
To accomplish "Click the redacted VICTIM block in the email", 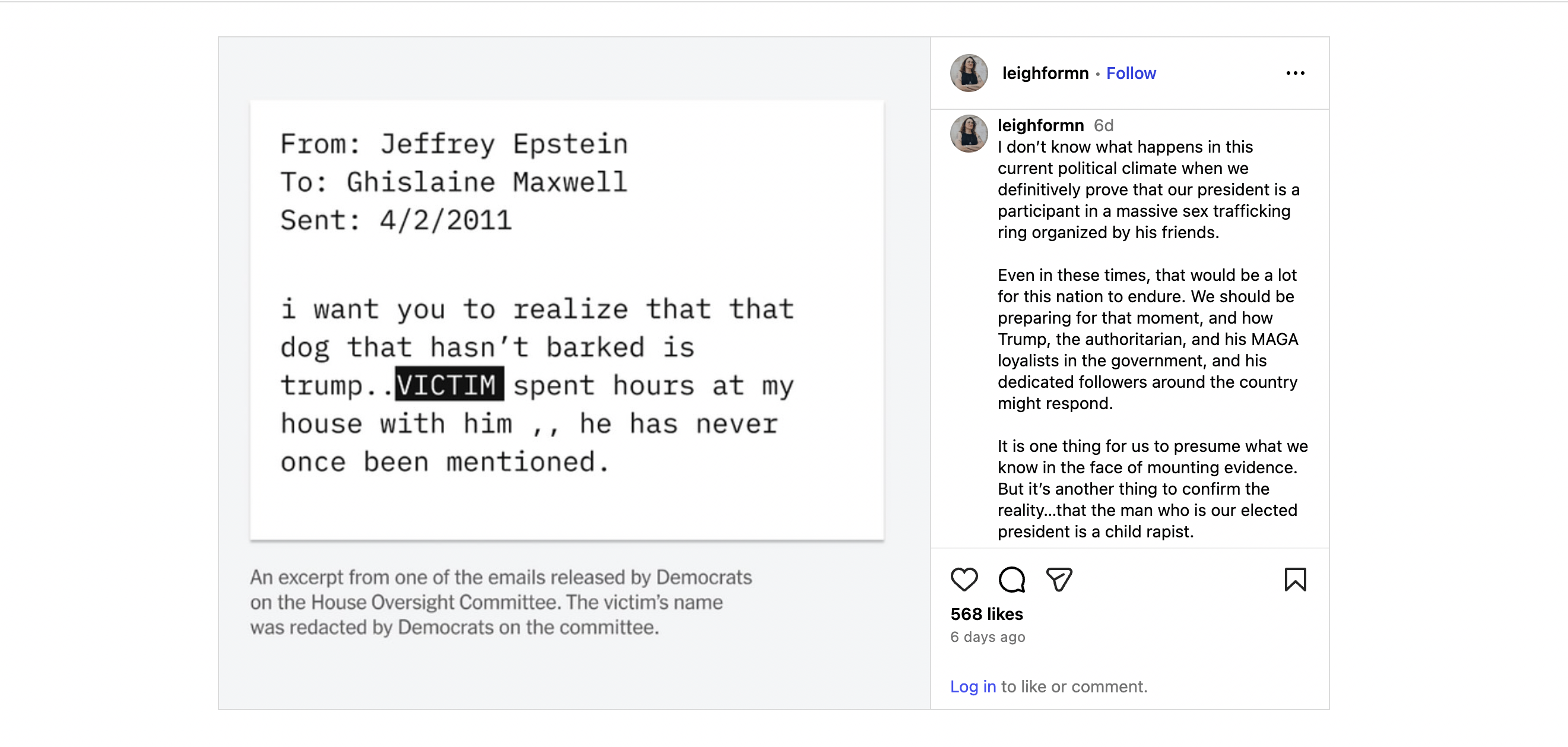I will pos(449,384).
